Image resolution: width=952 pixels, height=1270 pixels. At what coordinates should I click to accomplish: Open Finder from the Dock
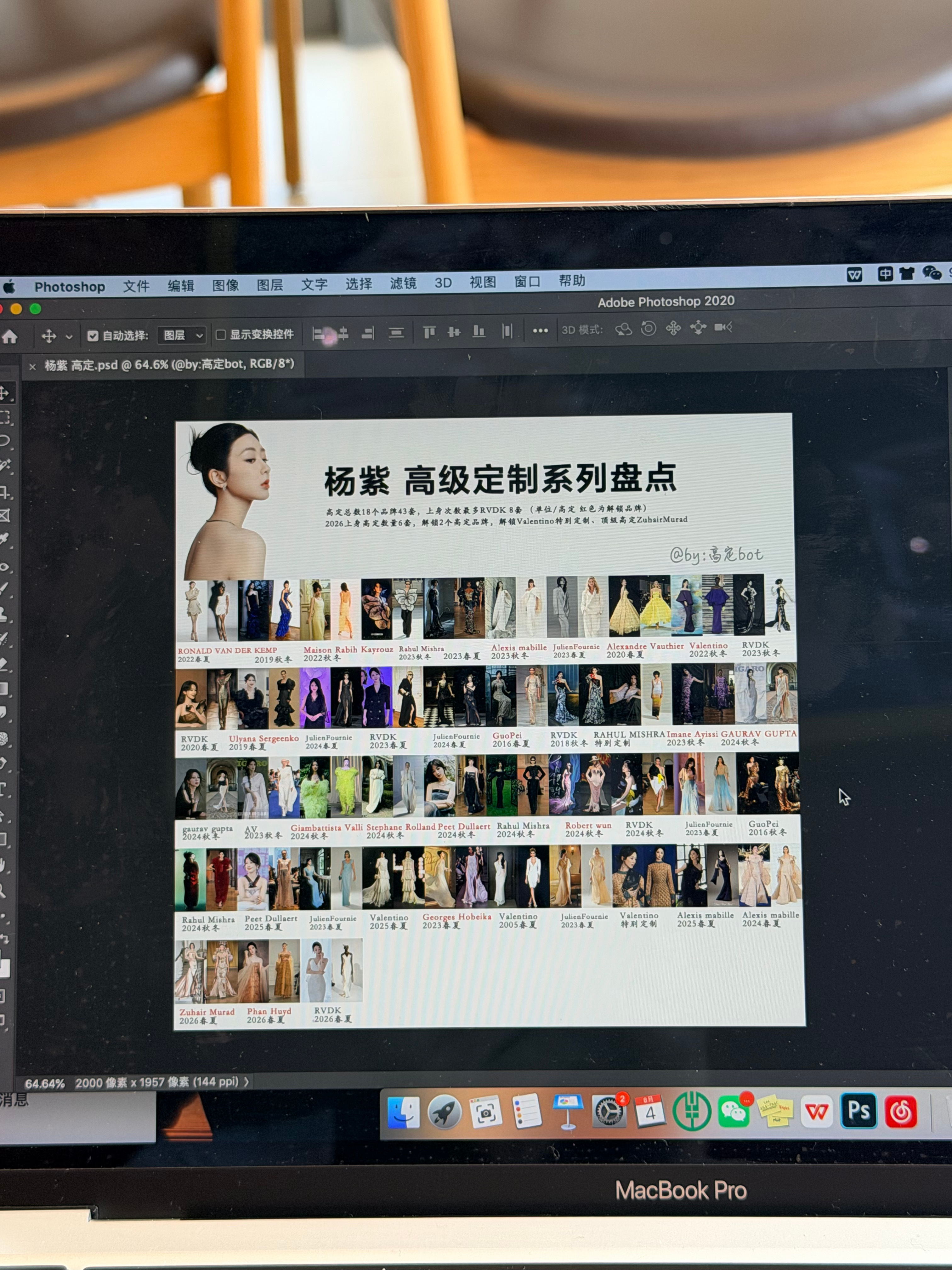pyautogui.click(x=403, y=1112)
